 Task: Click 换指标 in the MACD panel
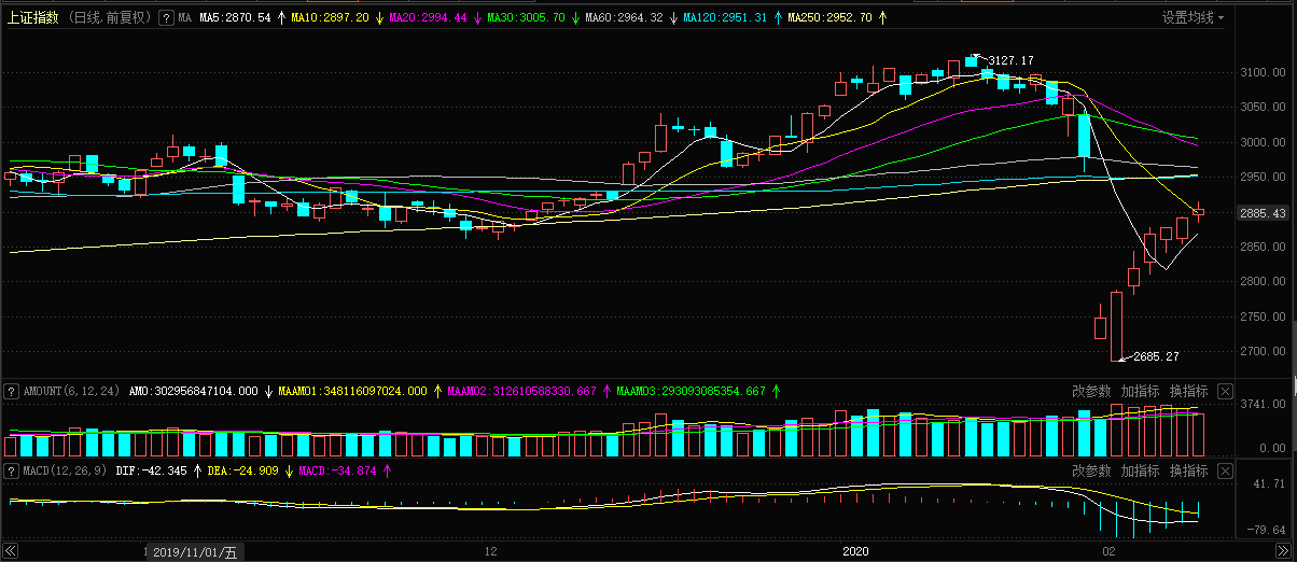[1189, 470]
